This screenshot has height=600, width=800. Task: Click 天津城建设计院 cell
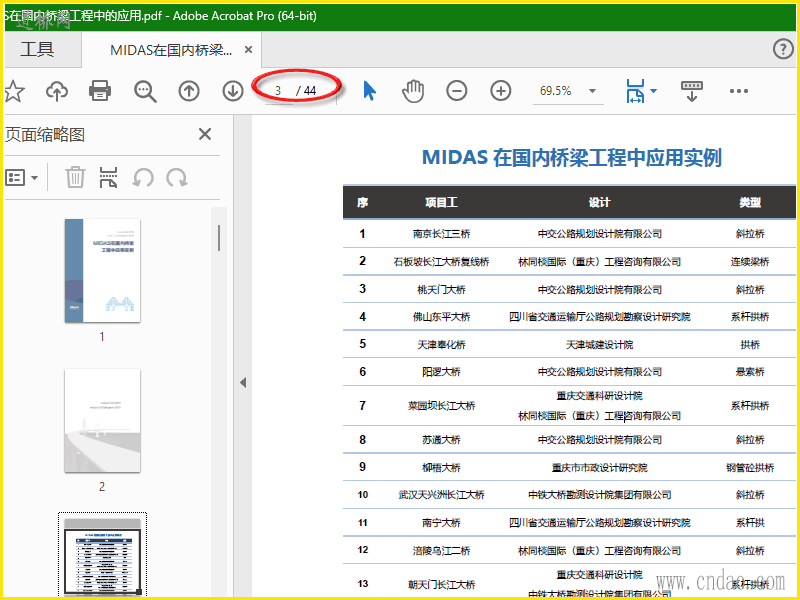599,344
